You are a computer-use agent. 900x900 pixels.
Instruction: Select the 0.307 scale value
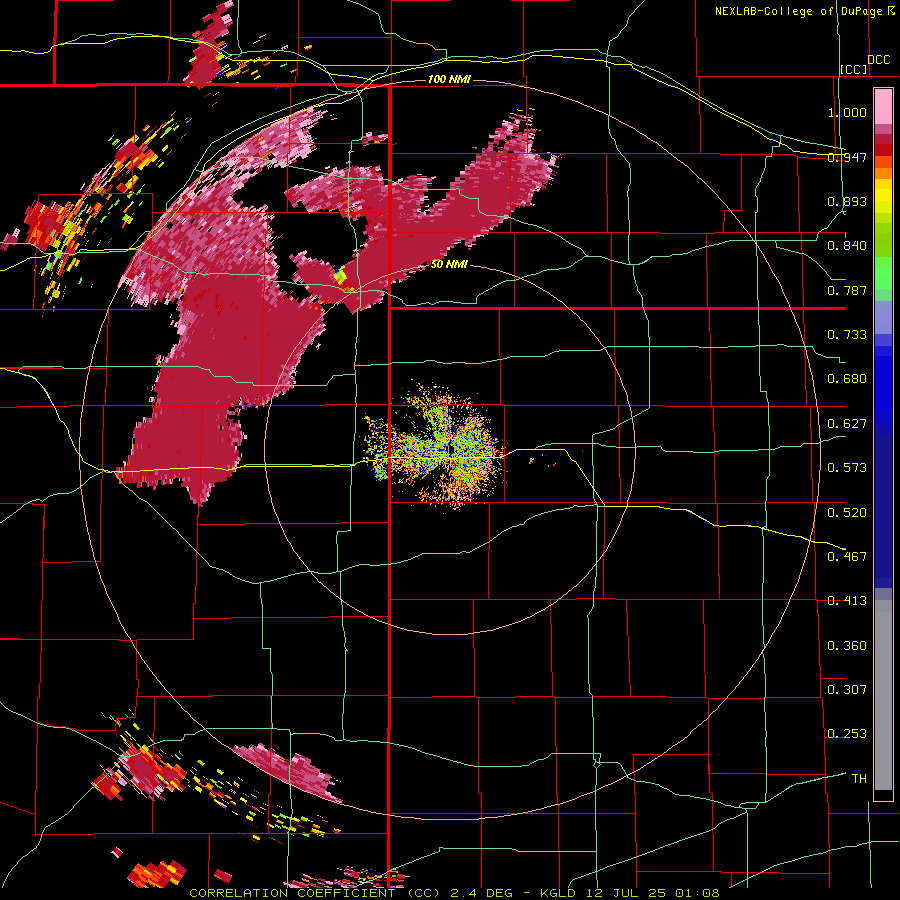[847, 689]
